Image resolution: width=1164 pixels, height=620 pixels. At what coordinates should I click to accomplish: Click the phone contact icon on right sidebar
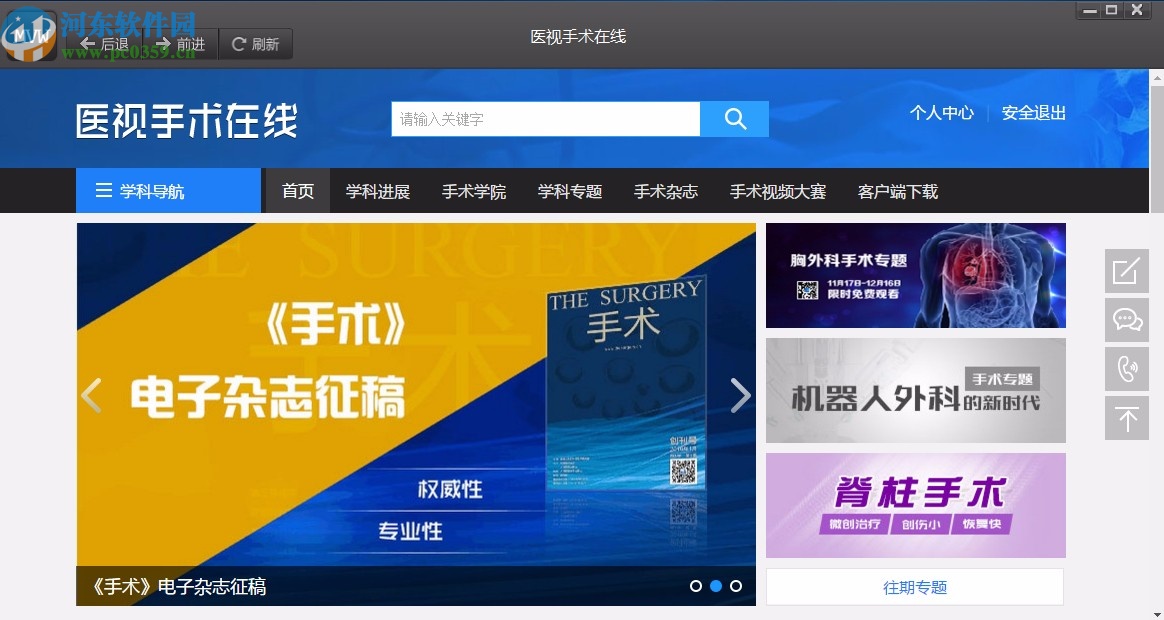(x=1127, y=369)
